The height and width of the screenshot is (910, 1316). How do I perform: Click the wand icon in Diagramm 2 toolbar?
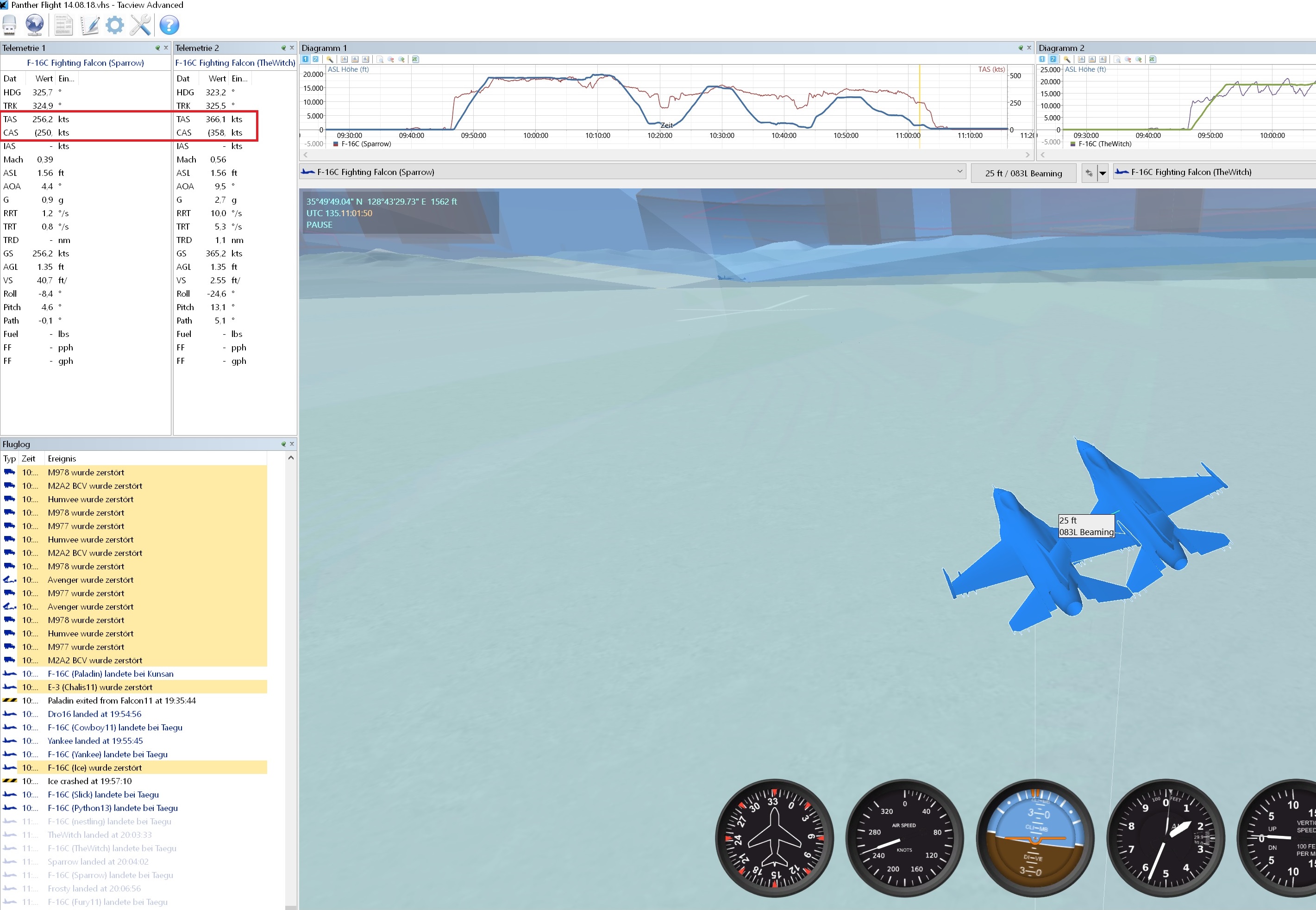pos(1067,59)
